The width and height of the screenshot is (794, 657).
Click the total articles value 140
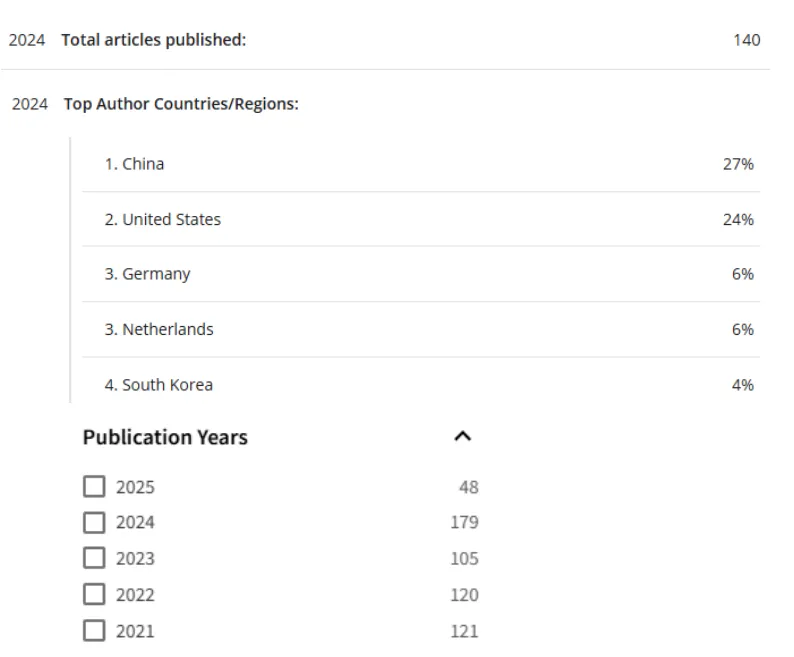[x=747, y=40]
